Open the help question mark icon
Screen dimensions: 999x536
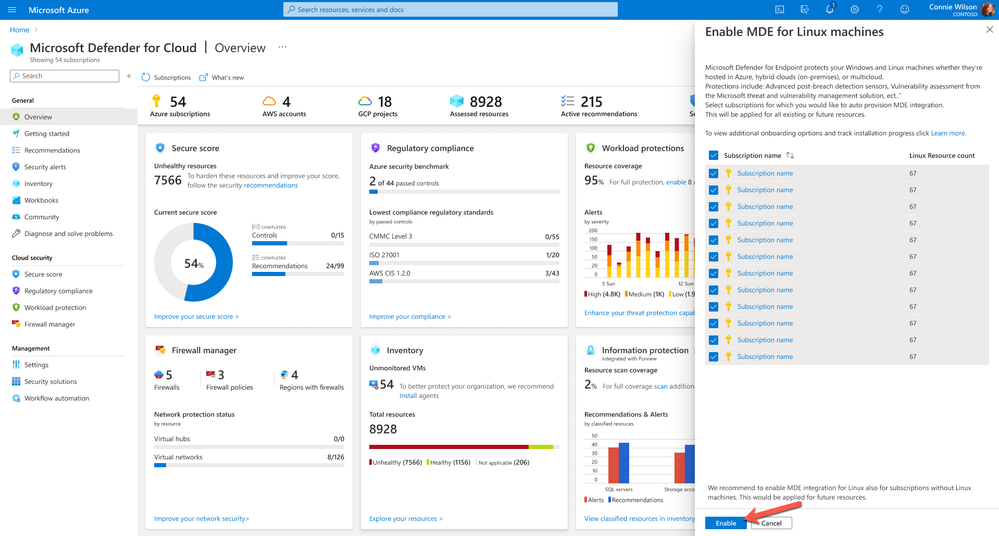(x=879, y=10)
